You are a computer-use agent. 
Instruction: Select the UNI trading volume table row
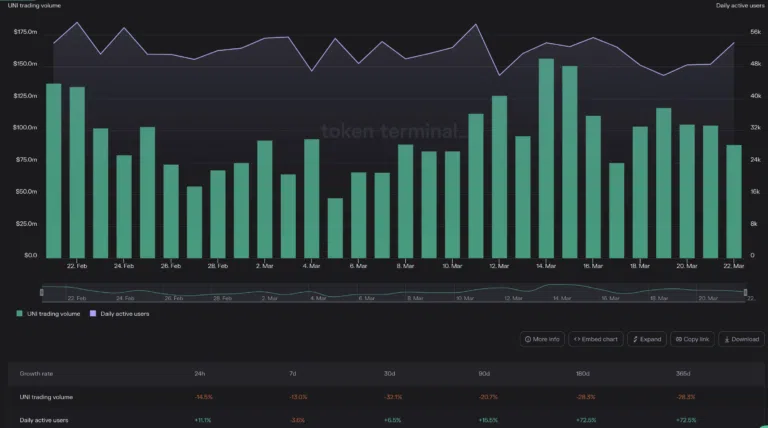coord(386,397)
